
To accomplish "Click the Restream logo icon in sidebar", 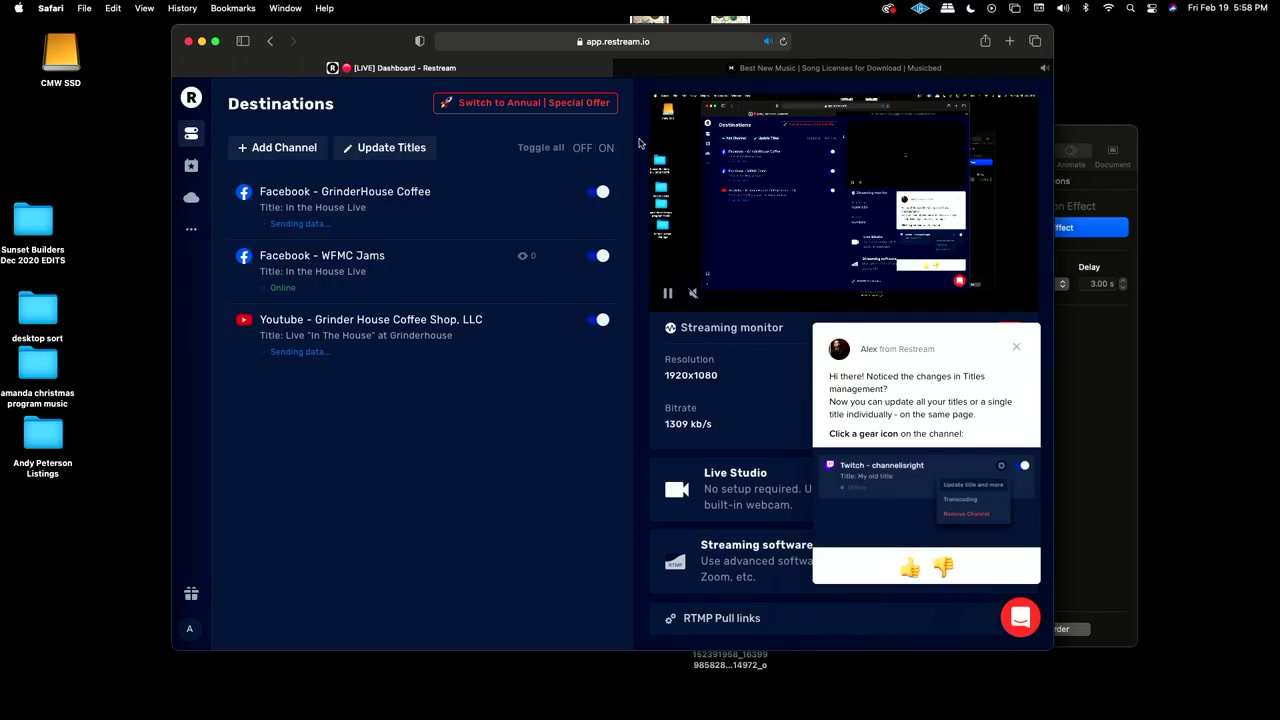I will [x=190, y=97].
